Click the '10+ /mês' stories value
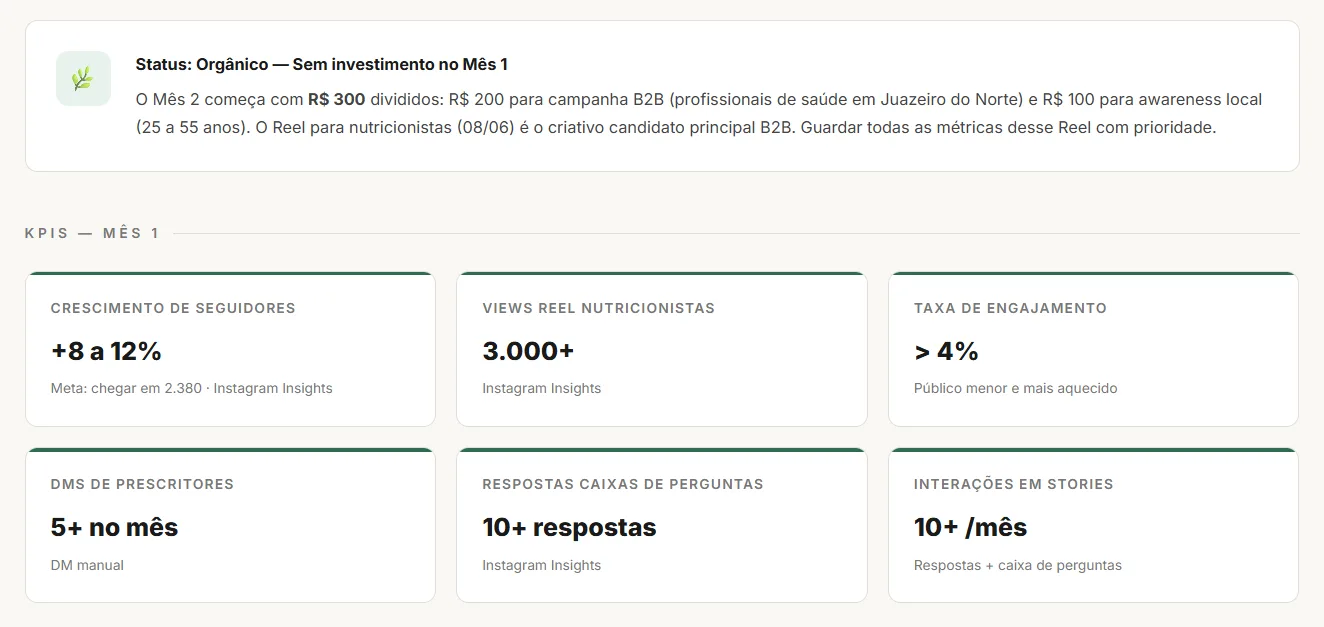The image size is (1324, 627). 970,527
